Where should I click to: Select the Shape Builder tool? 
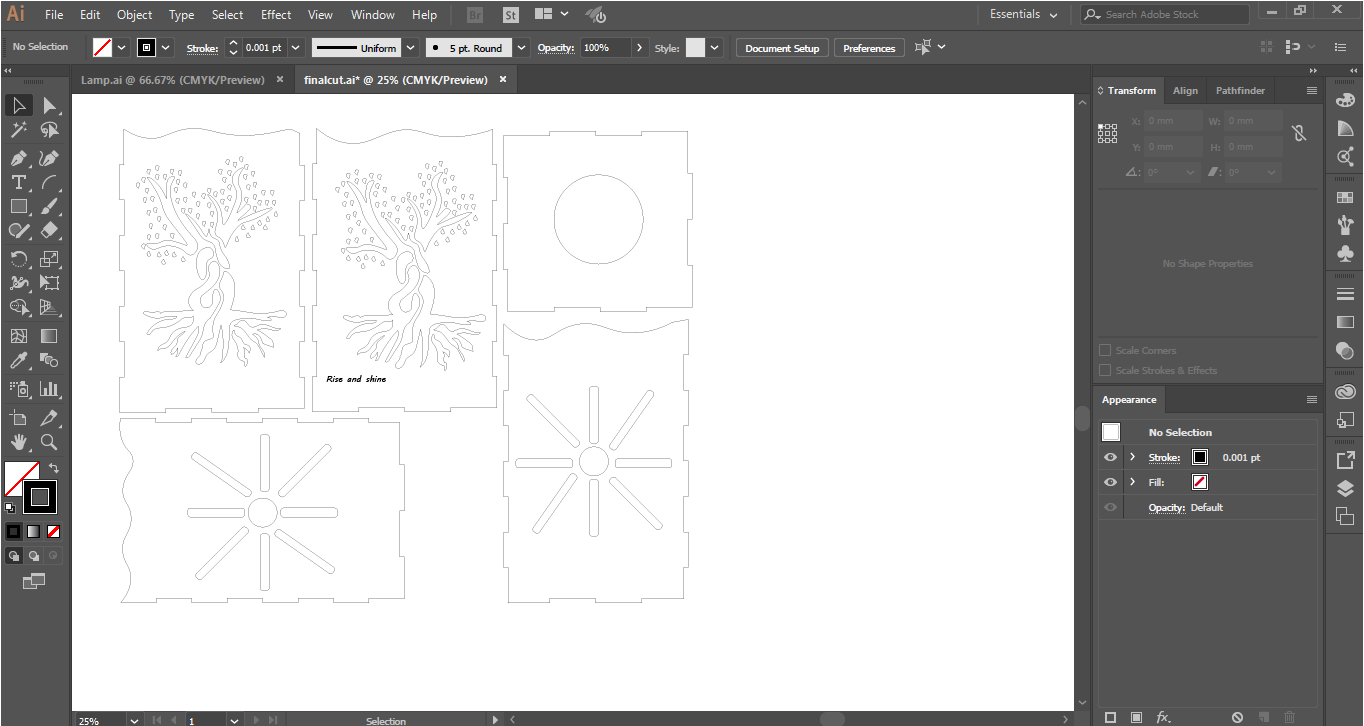click(18, 307)
